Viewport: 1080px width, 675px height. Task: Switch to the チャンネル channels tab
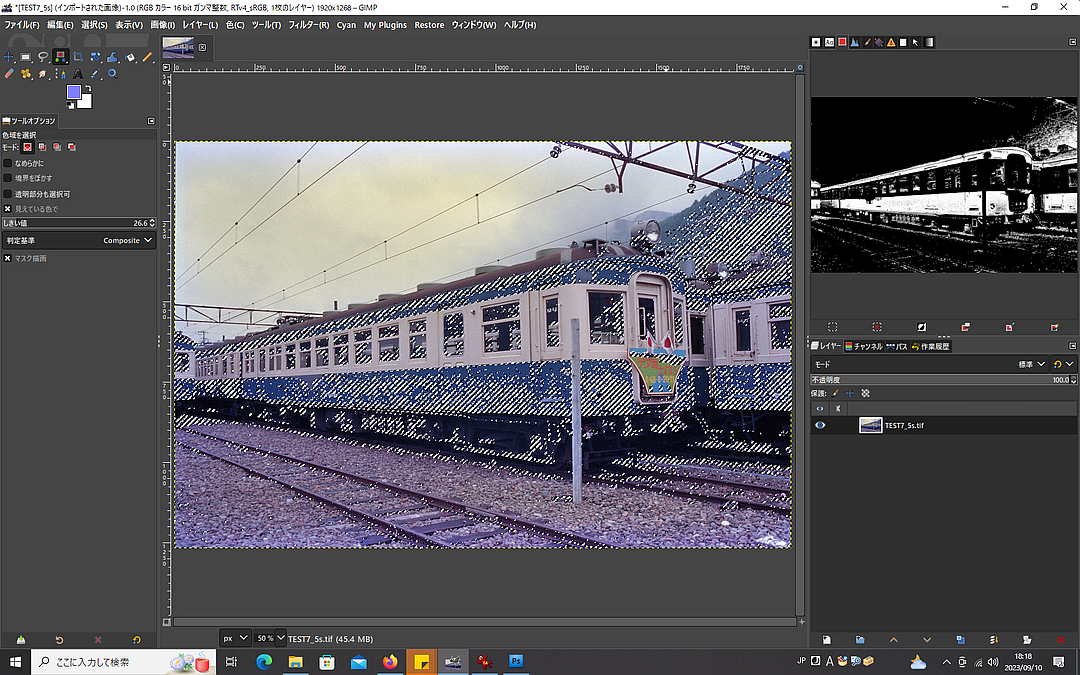pos(864,346)
